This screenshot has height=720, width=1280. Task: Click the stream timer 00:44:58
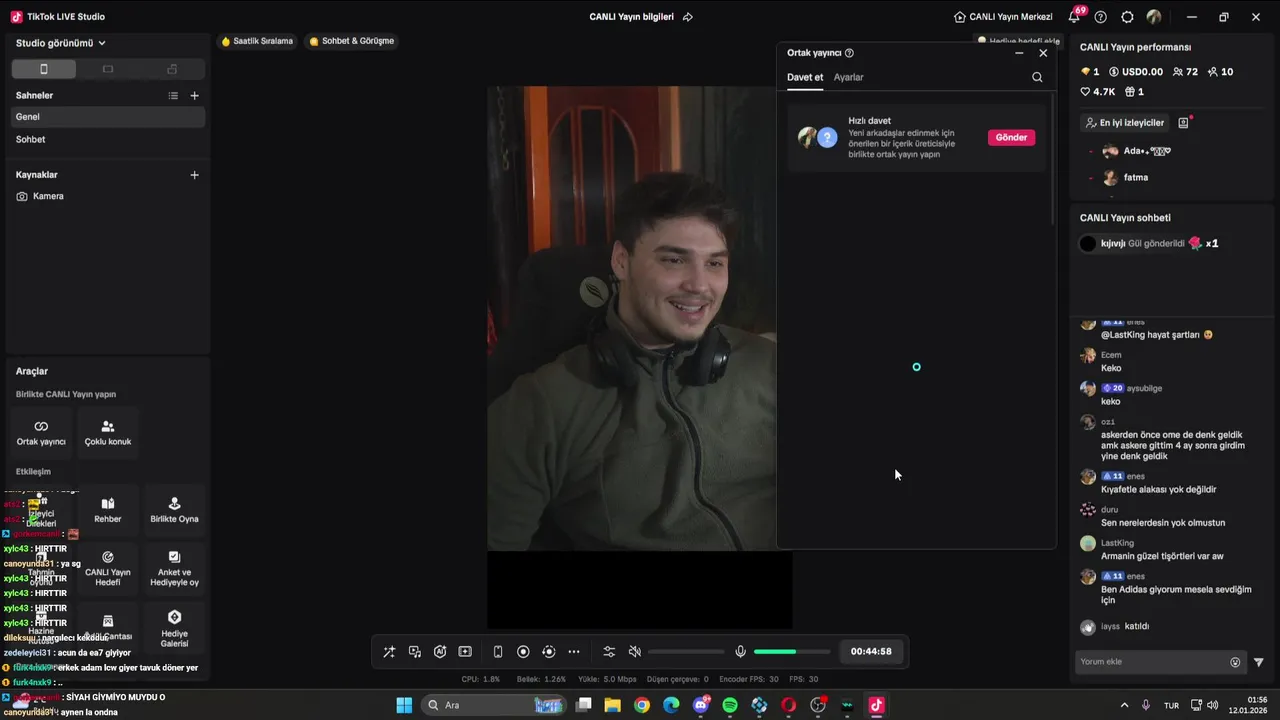[871, 652]
